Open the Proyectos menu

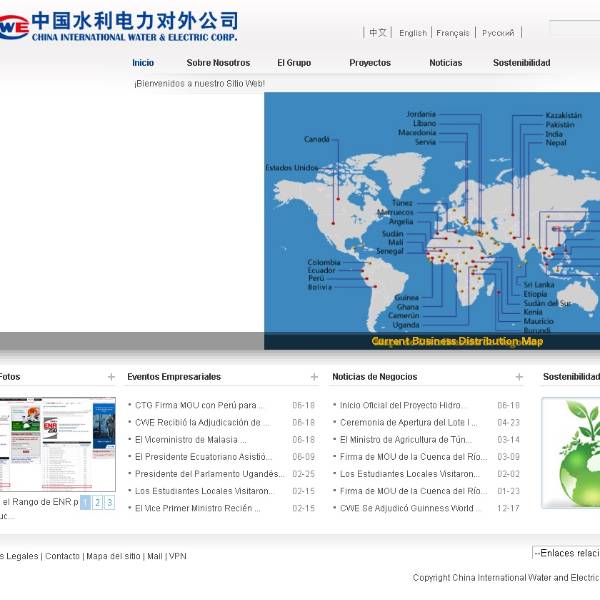click(370, 63)
